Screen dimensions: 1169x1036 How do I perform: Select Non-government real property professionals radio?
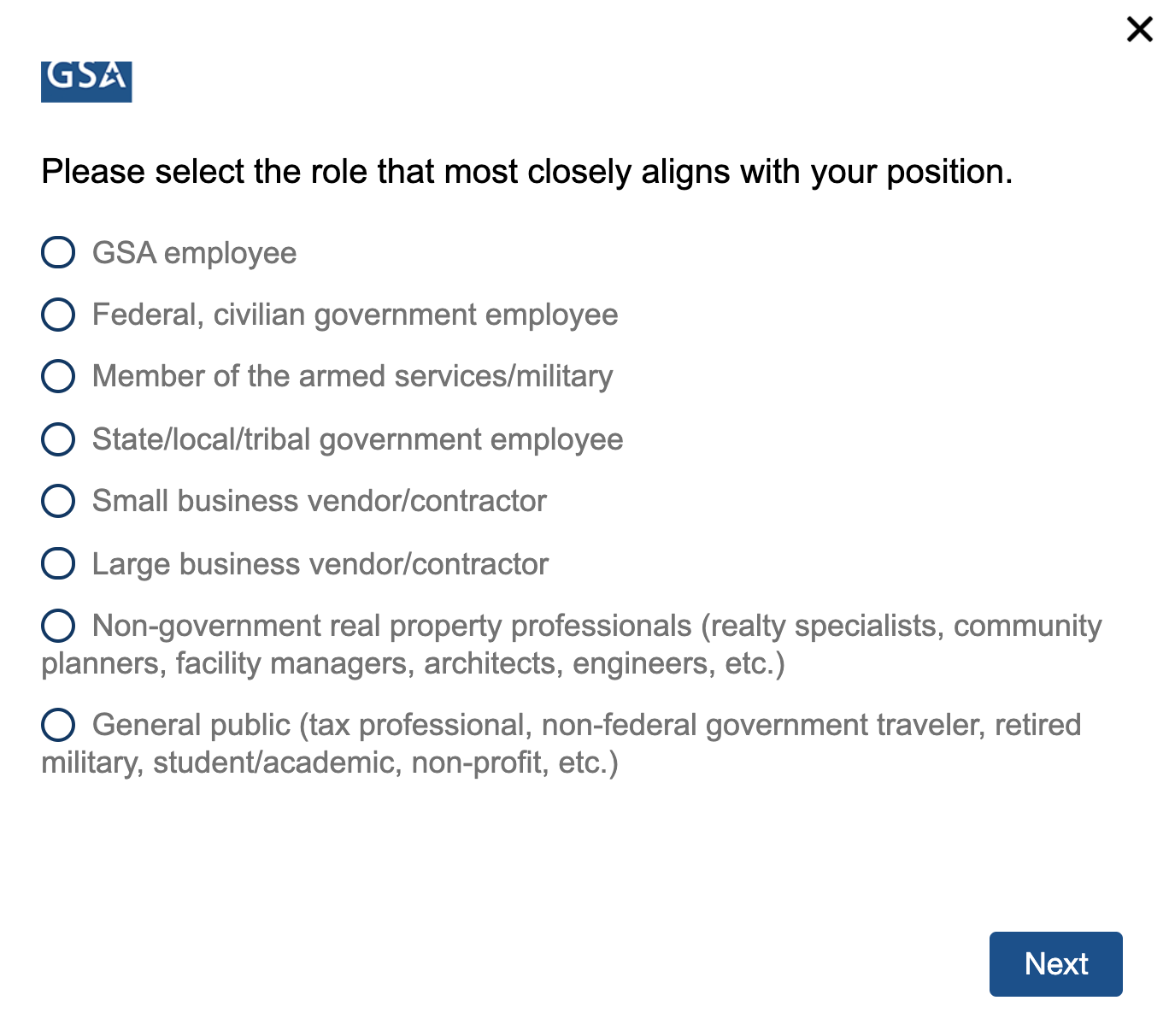point(58,626)
